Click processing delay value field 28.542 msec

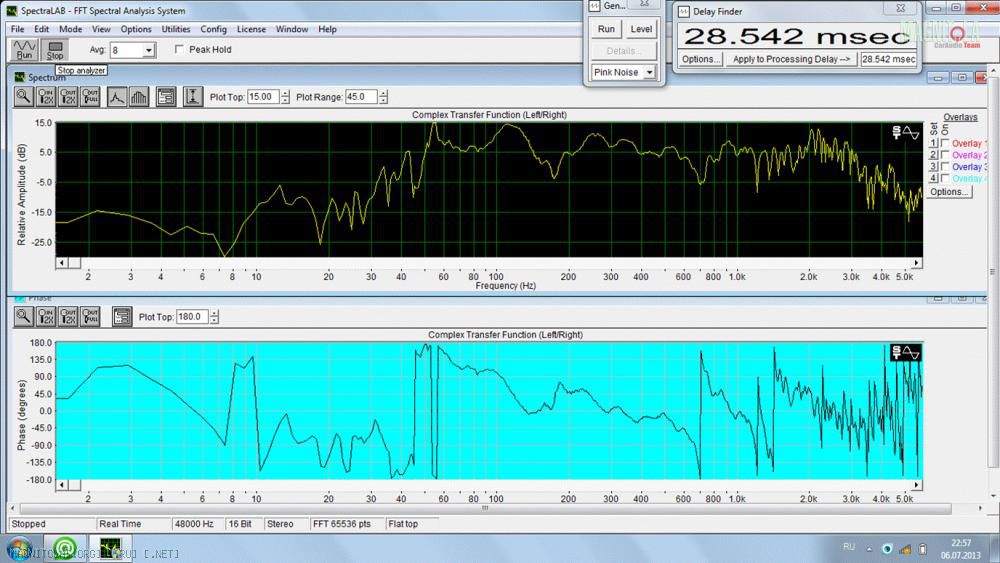coord(888,59)
